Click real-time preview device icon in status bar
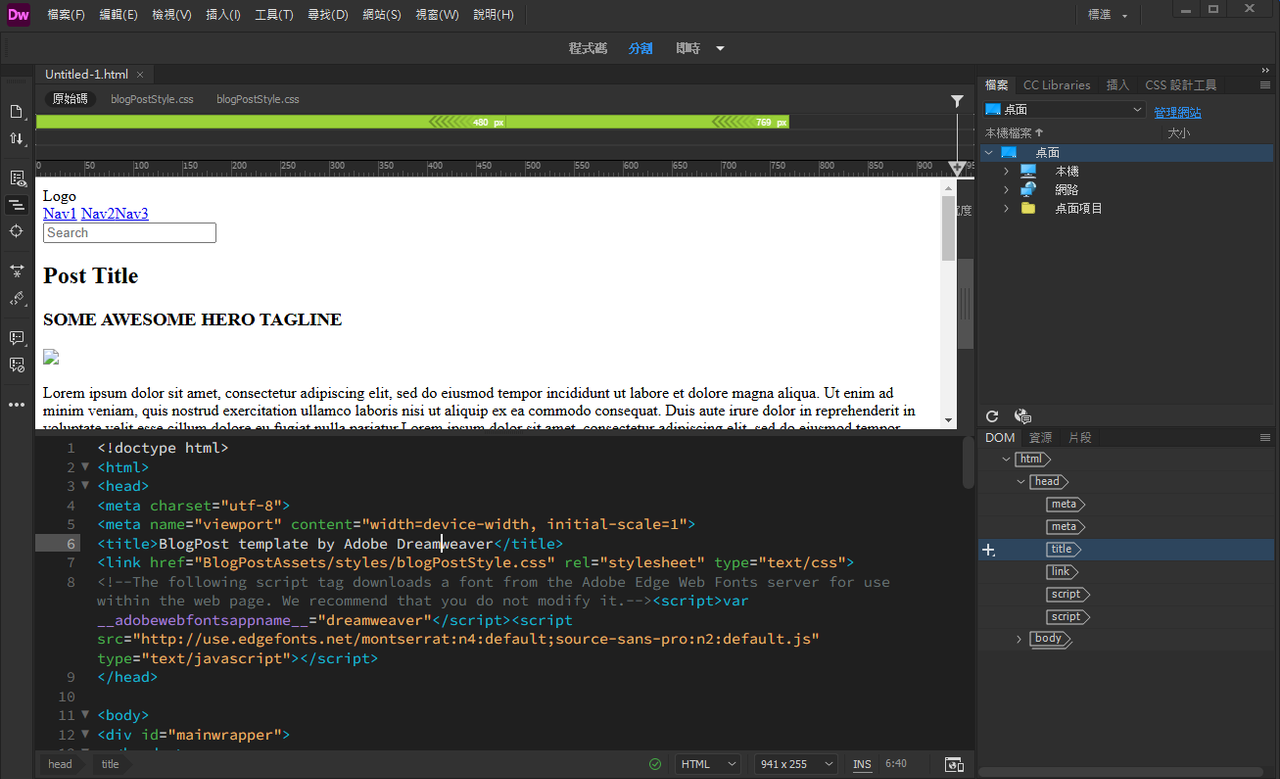Viewport: 1280px width, 779px height. 954,764
